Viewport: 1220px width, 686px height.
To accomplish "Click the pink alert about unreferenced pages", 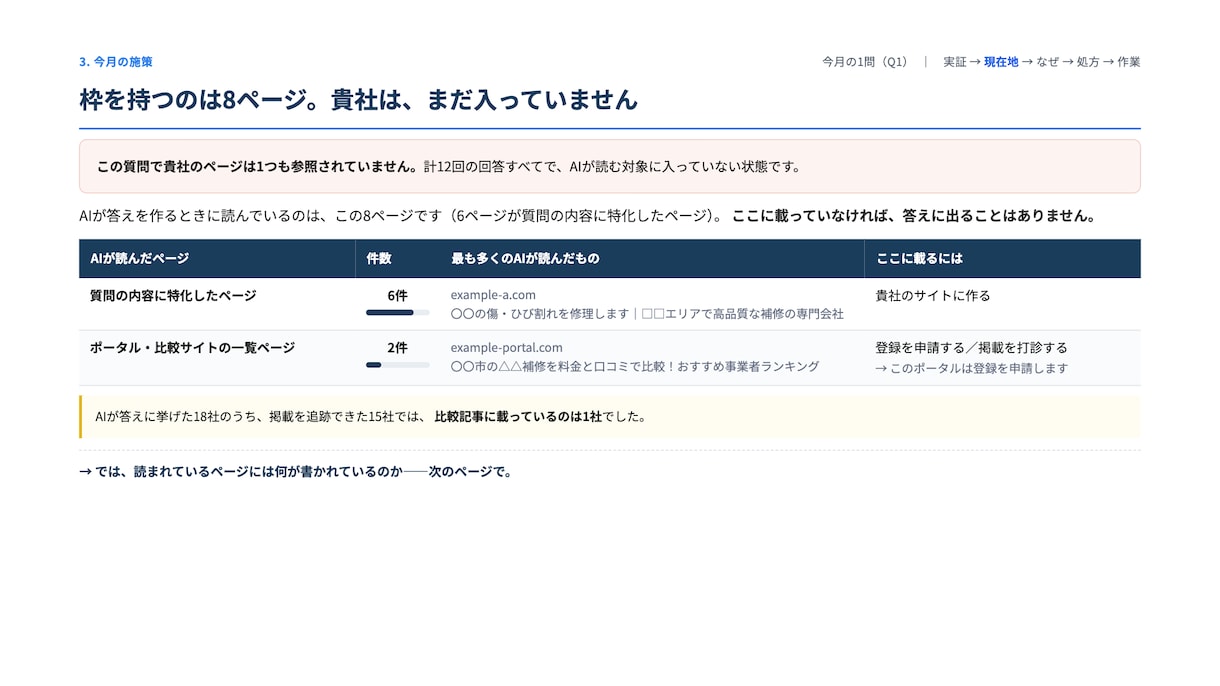I will (610, 166).
